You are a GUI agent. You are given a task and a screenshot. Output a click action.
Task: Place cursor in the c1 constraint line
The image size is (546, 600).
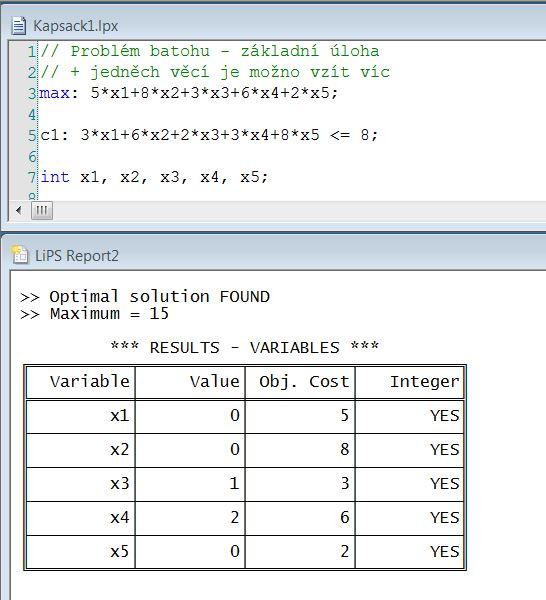[209, 135]
